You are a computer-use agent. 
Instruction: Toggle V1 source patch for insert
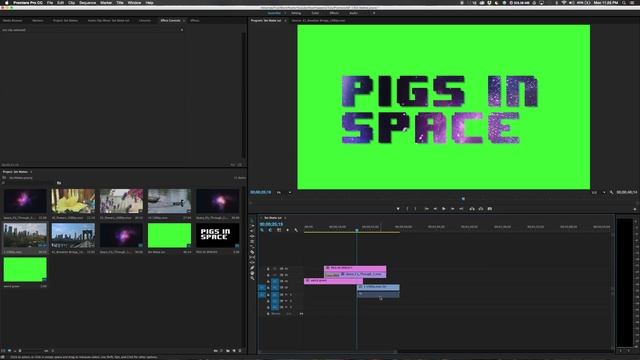pos(262,288)
